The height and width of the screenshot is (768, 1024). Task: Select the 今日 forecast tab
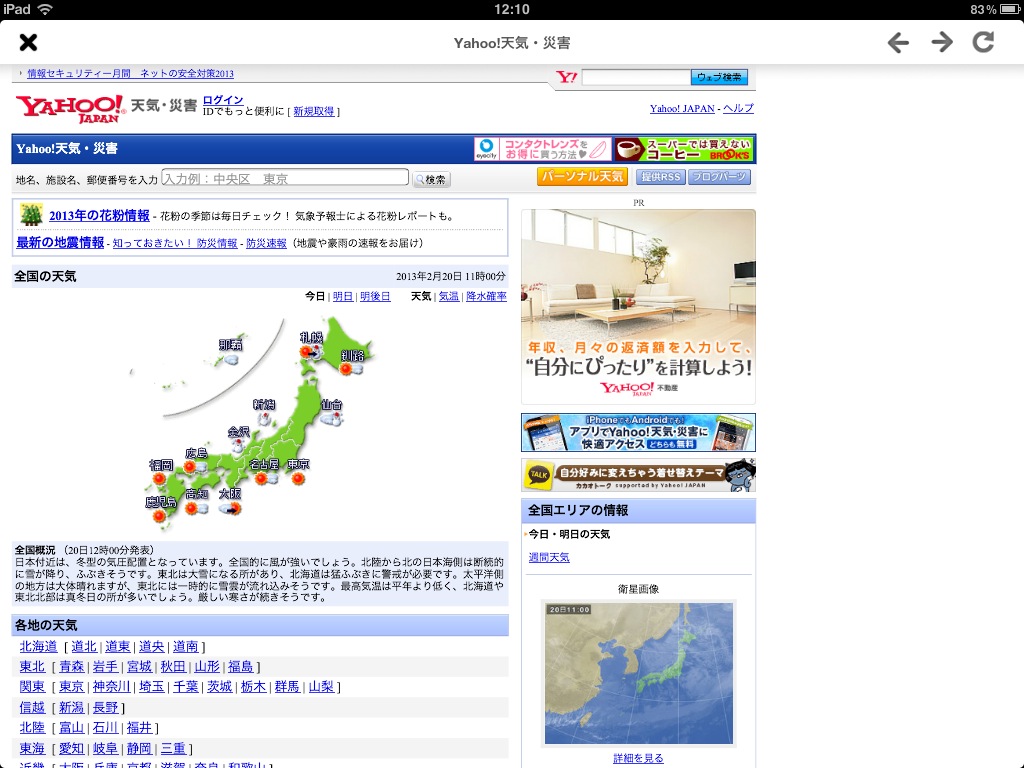pos(315,296)
